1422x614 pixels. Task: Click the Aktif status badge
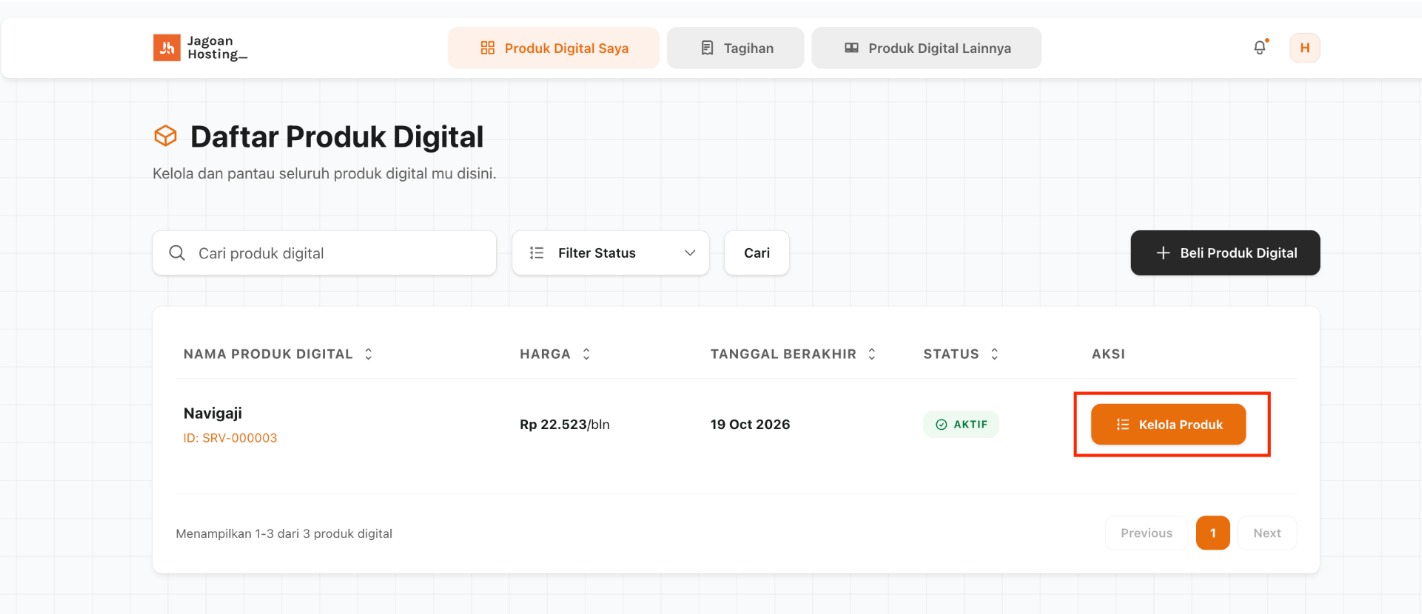[x=961, y=424]
